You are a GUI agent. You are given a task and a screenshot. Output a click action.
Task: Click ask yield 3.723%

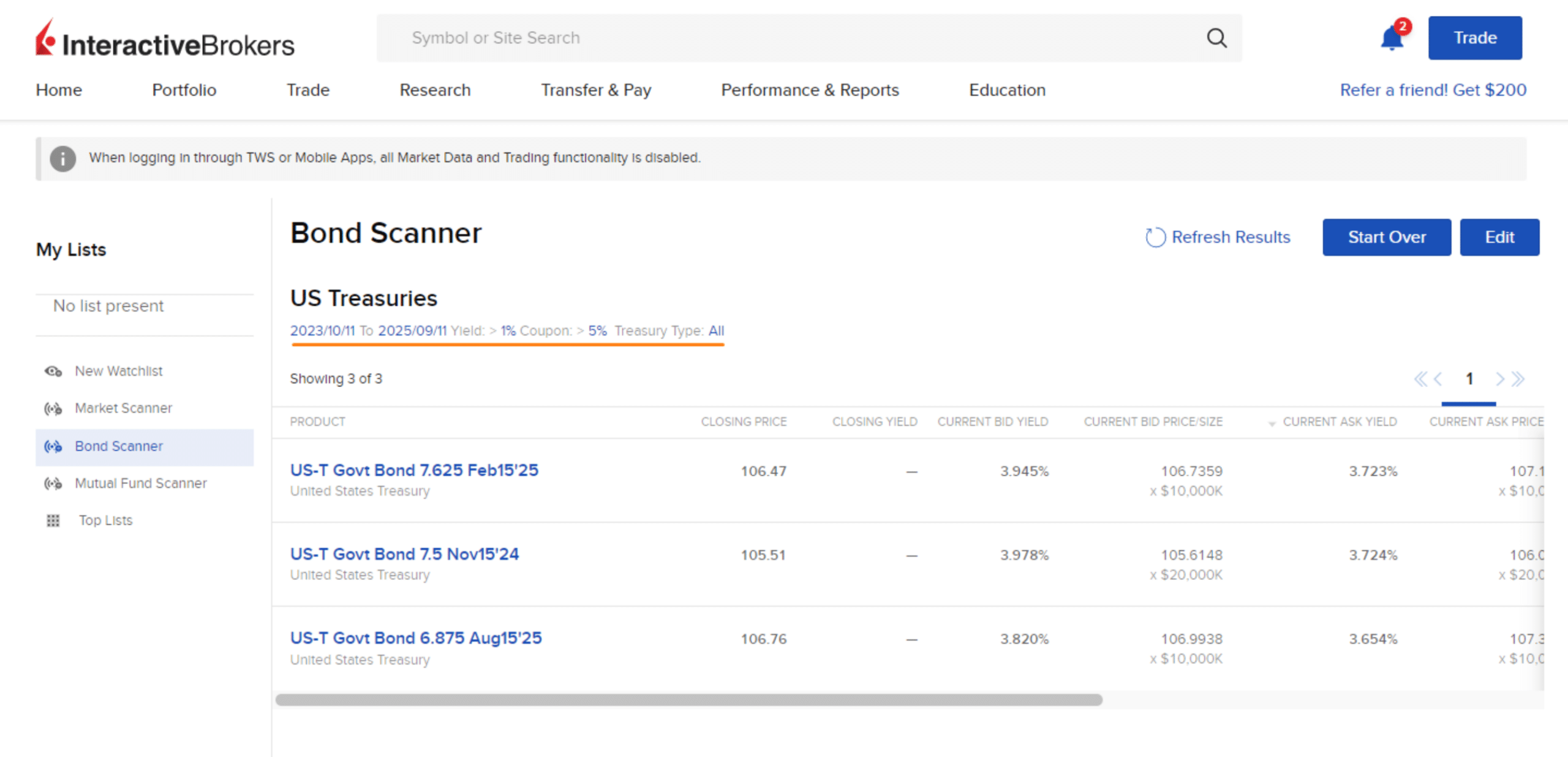point(1373,472)
